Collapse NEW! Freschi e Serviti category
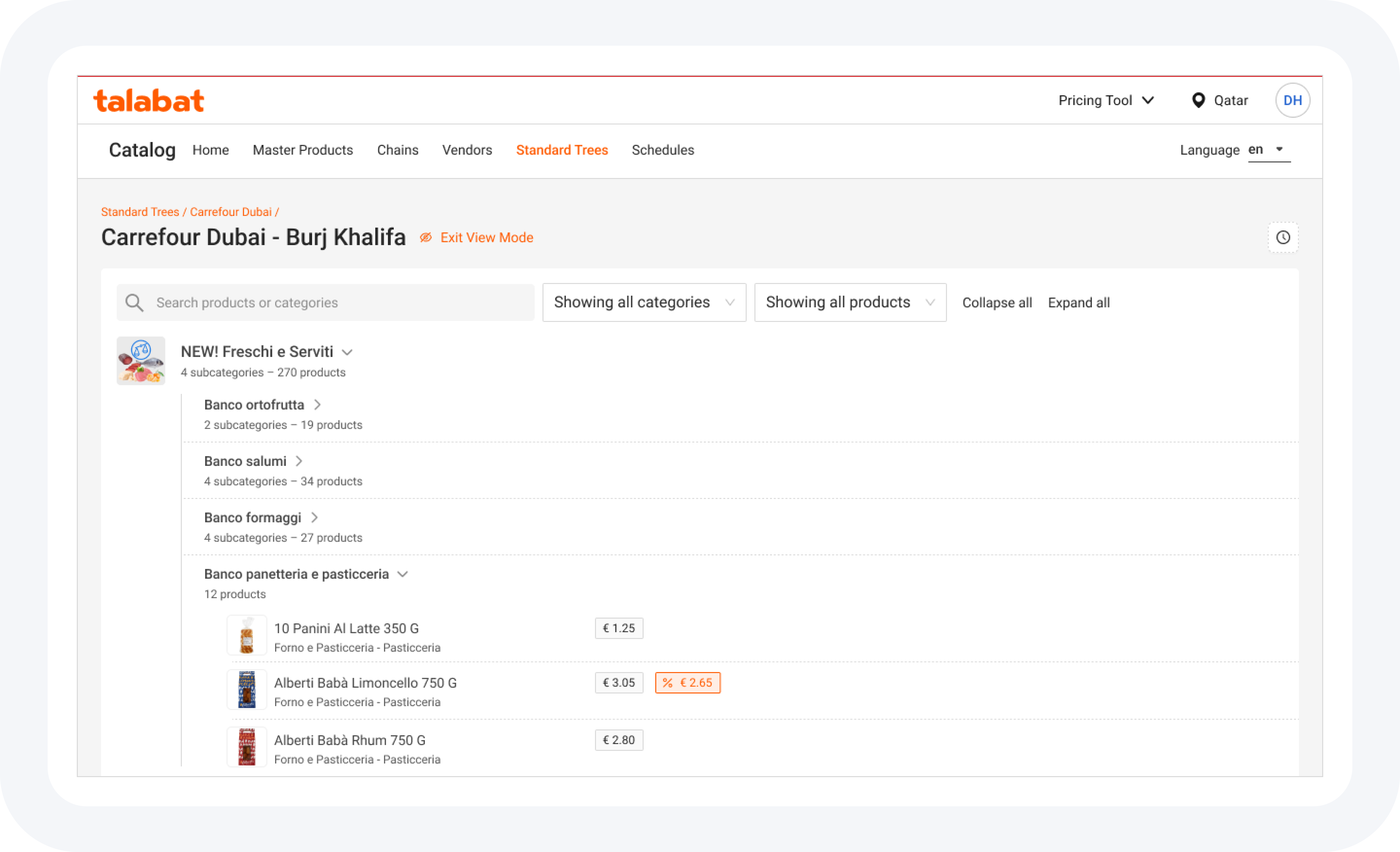The height and width of the screenshot is (852, 1400). click(347, 352)
